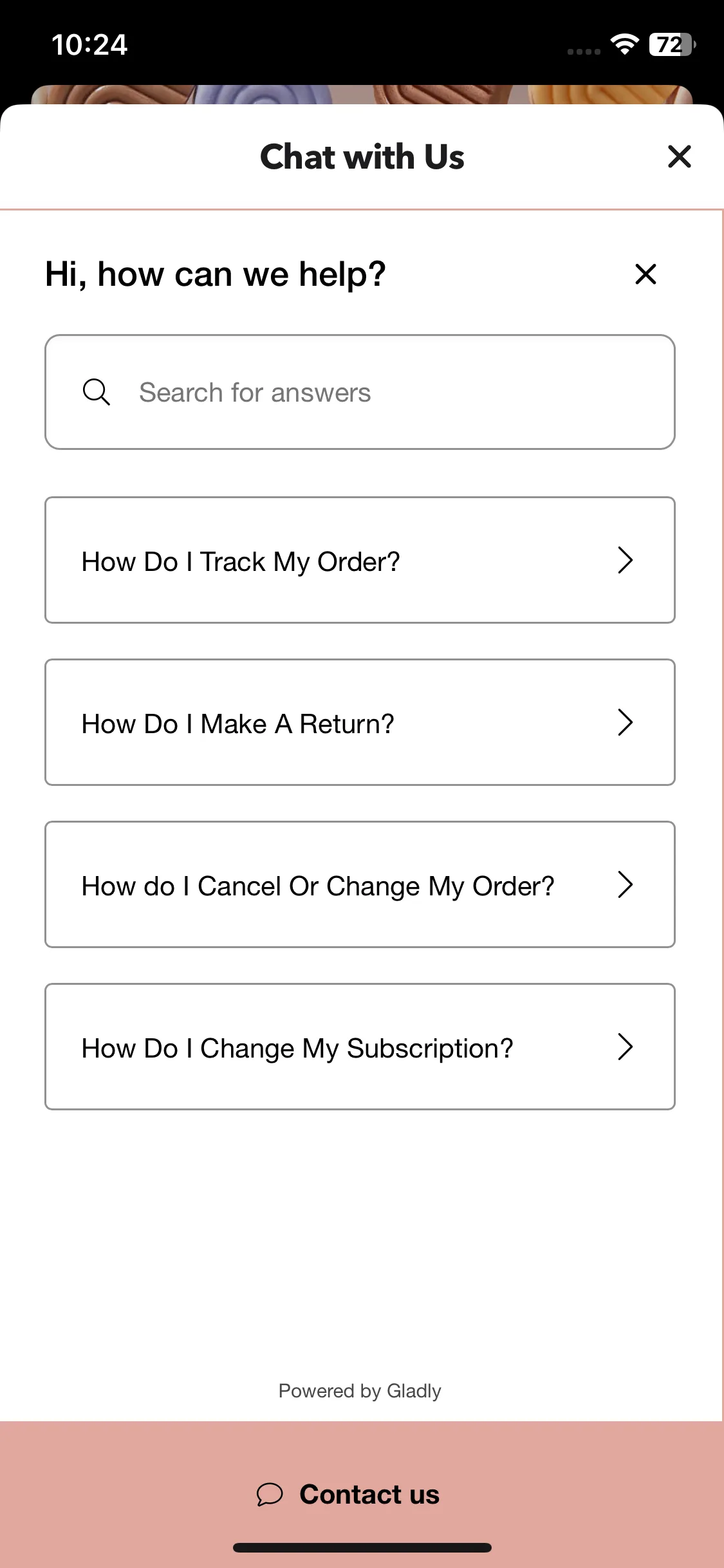
Task: Tap the Contact us button
Action: click(362, 1494)
